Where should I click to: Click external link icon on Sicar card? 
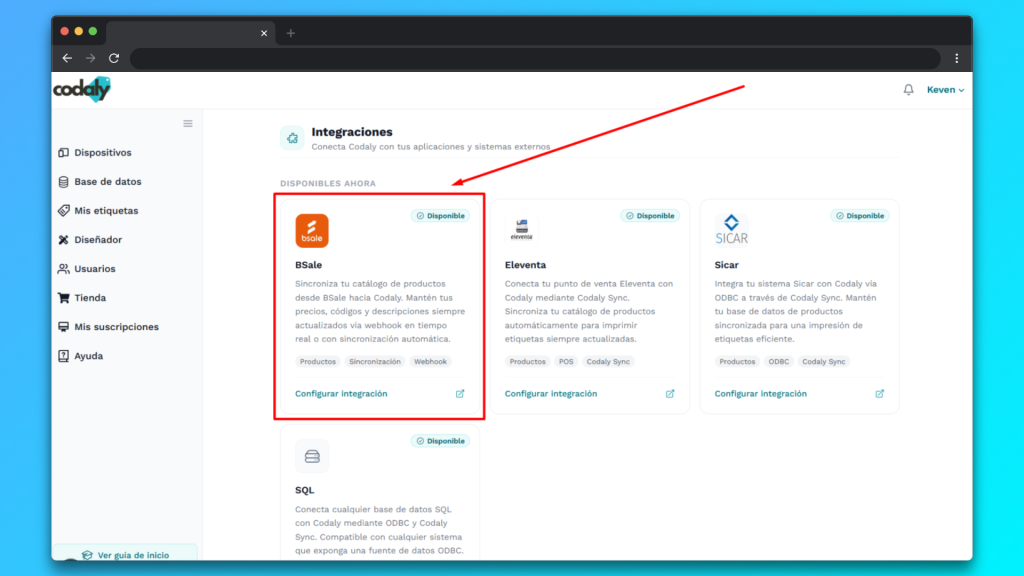[880, 394]
